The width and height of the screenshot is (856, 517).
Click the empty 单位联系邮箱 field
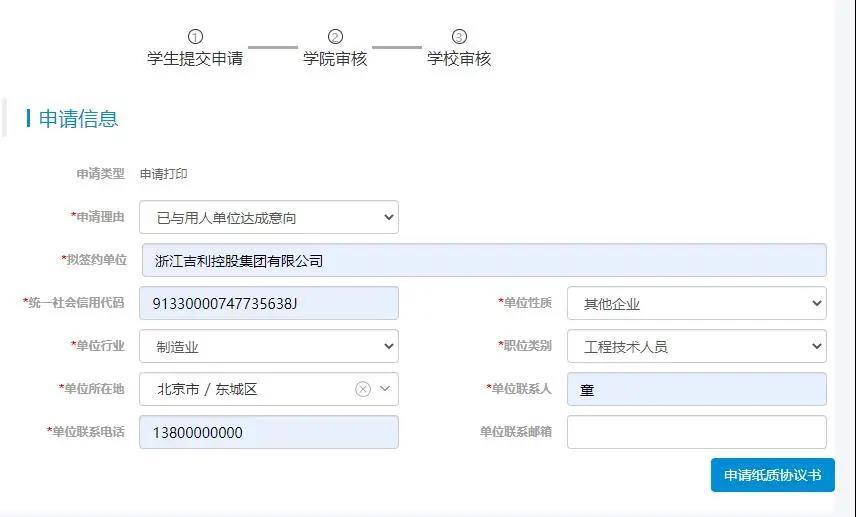(697, 432)
